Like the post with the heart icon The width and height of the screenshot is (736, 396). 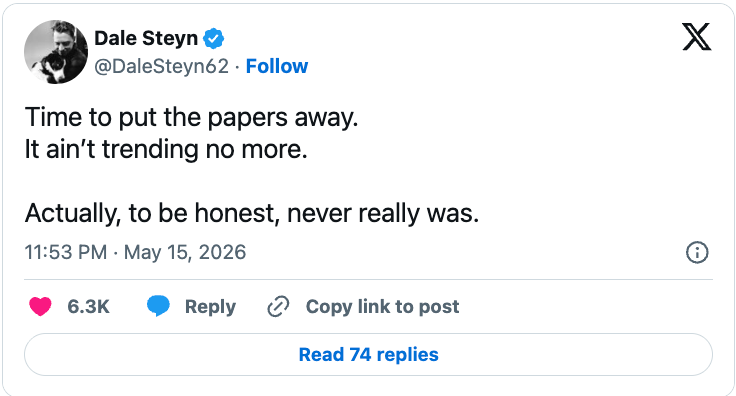click(40, 306)
